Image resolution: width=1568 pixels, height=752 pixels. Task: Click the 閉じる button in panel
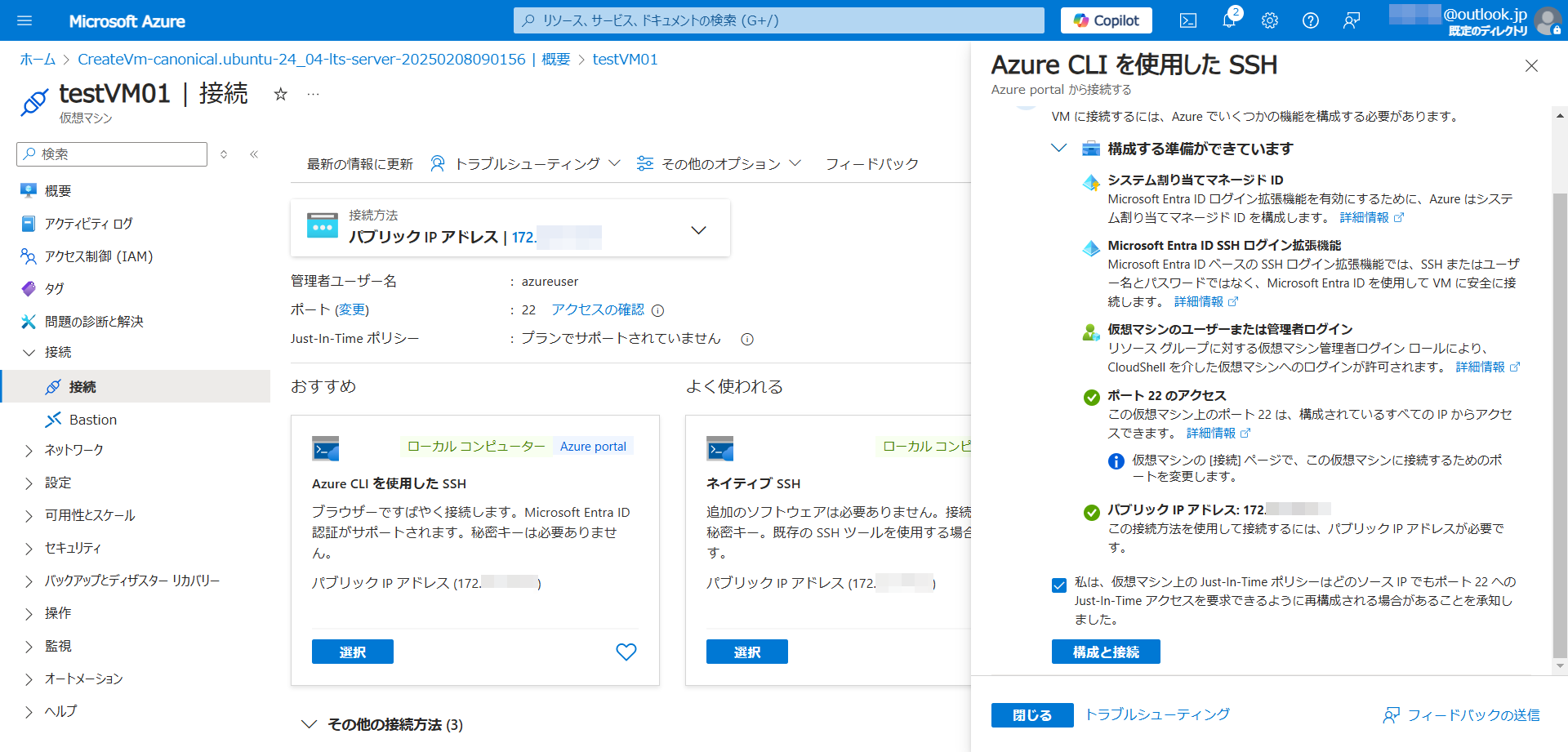(x=1032, y=714)
